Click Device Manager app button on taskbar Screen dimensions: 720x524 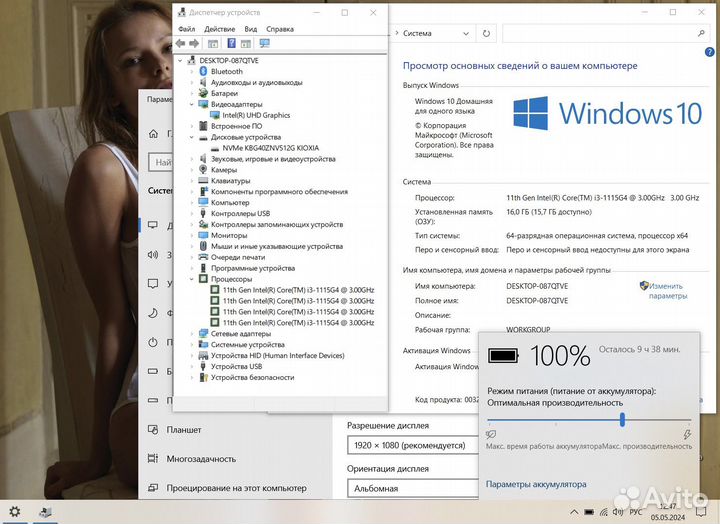pyautogui.click(x=45, y=512)
